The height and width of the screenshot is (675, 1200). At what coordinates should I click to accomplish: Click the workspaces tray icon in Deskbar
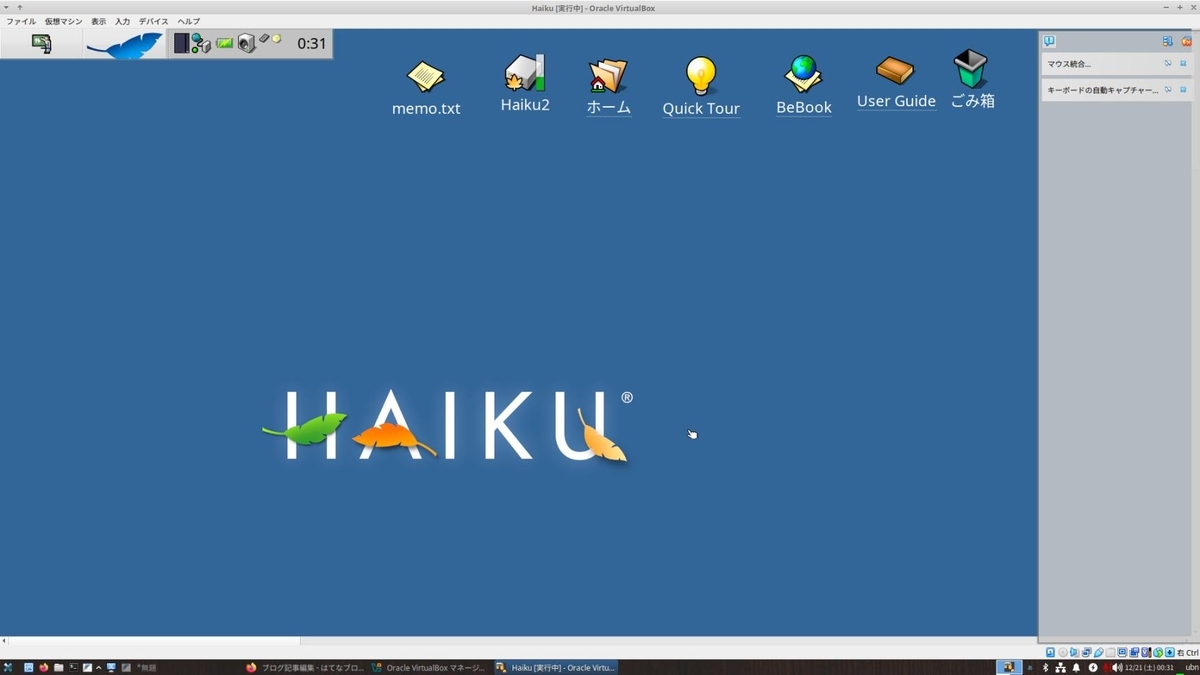click(181, 43)
